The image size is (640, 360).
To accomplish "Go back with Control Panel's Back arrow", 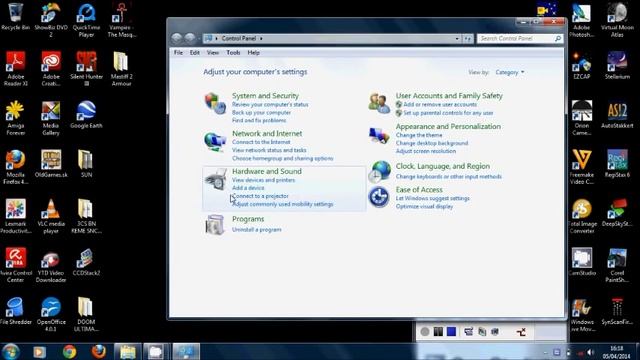I will [176, 38].
